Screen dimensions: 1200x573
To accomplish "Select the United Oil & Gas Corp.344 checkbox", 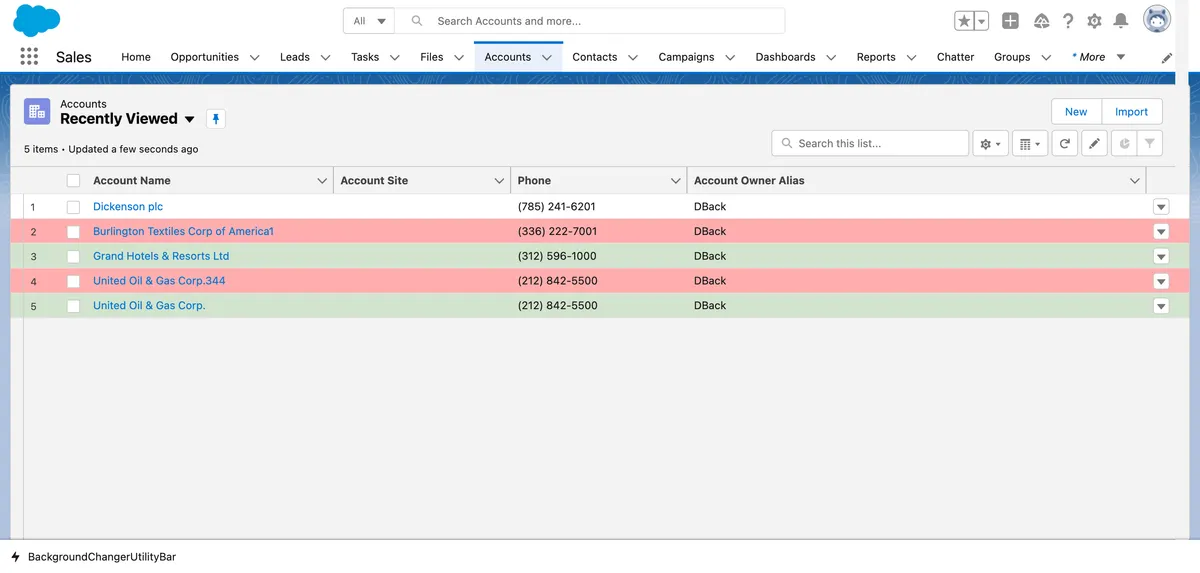I will click(73, 282).
